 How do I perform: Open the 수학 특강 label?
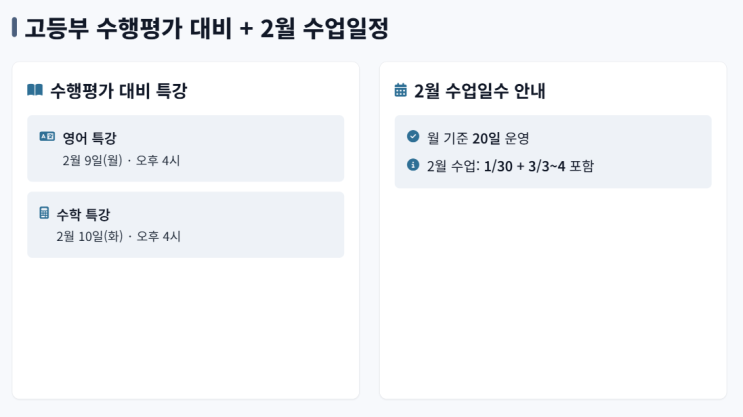pyautogui.click(x=83, y=214)
